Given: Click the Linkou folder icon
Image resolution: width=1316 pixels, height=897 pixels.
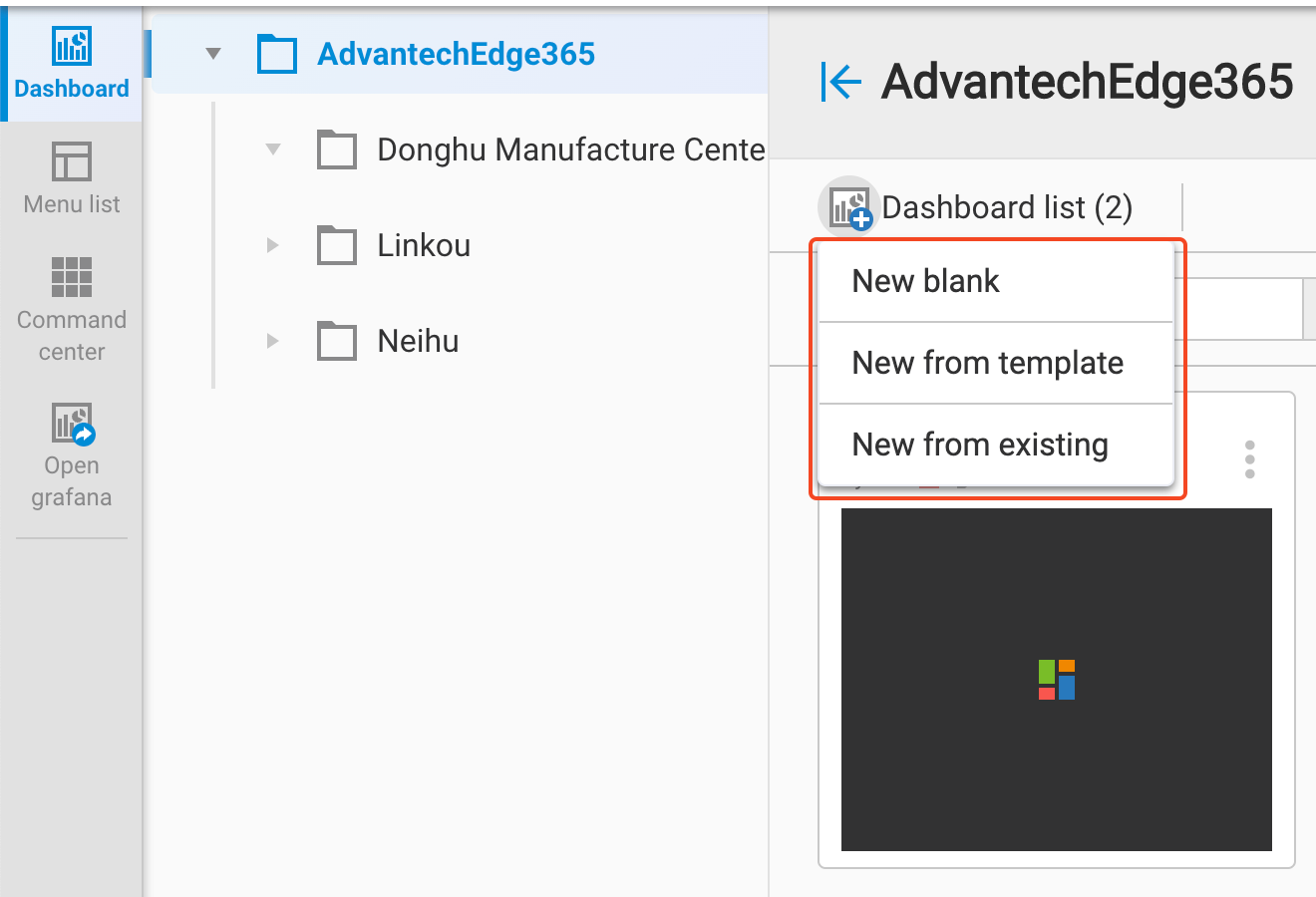Looking at the screenshot, I should [x=337, y=245].
